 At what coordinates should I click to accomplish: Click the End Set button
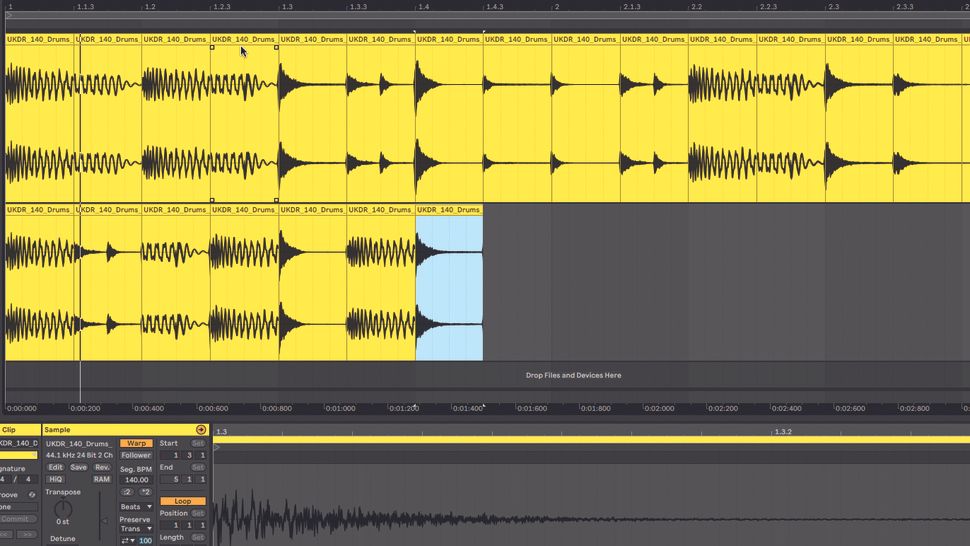(198, 467)
